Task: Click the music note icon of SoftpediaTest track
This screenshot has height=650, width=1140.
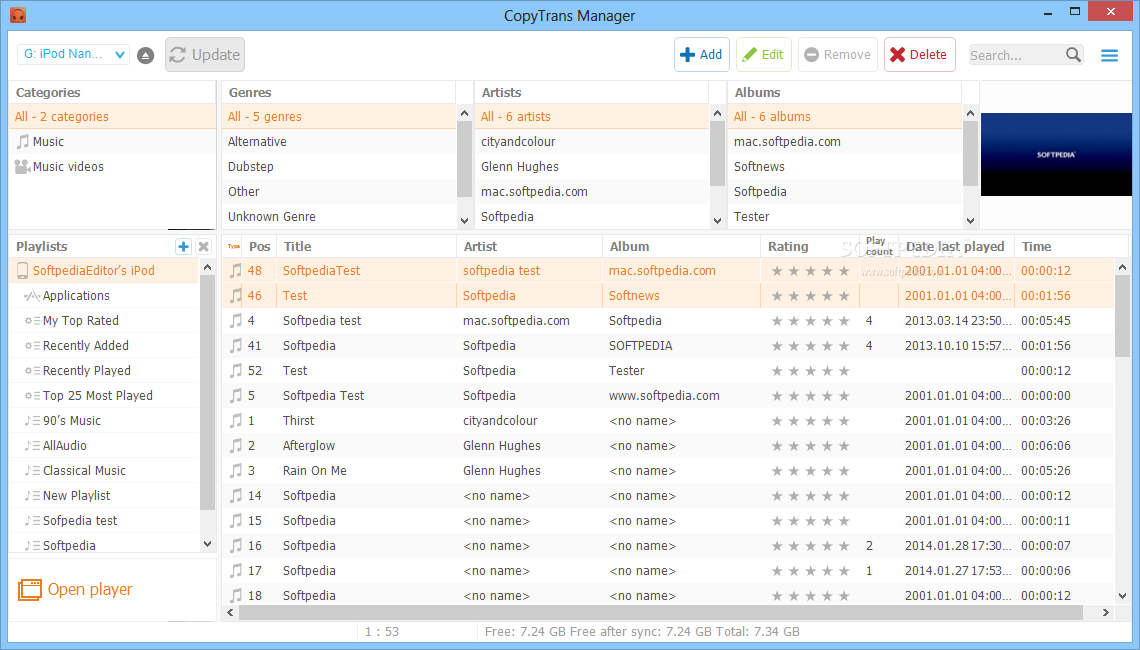Action: click(x=236, y=270)
